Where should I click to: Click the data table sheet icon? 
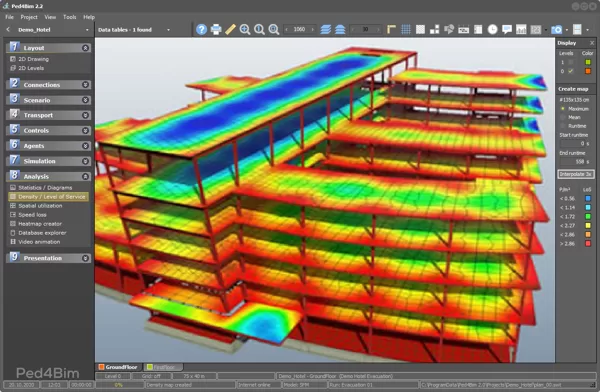click(x=478, y=29)
